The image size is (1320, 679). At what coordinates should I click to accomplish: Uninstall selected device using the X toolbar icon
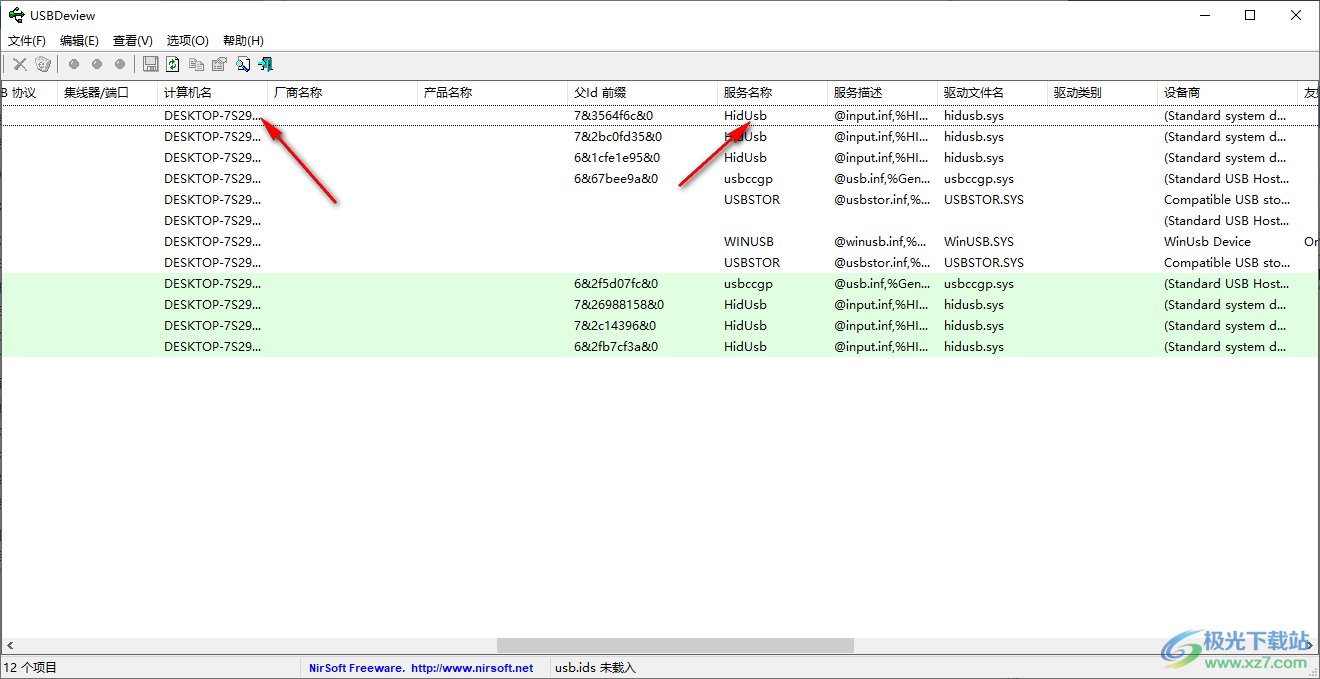click(19, 64)
